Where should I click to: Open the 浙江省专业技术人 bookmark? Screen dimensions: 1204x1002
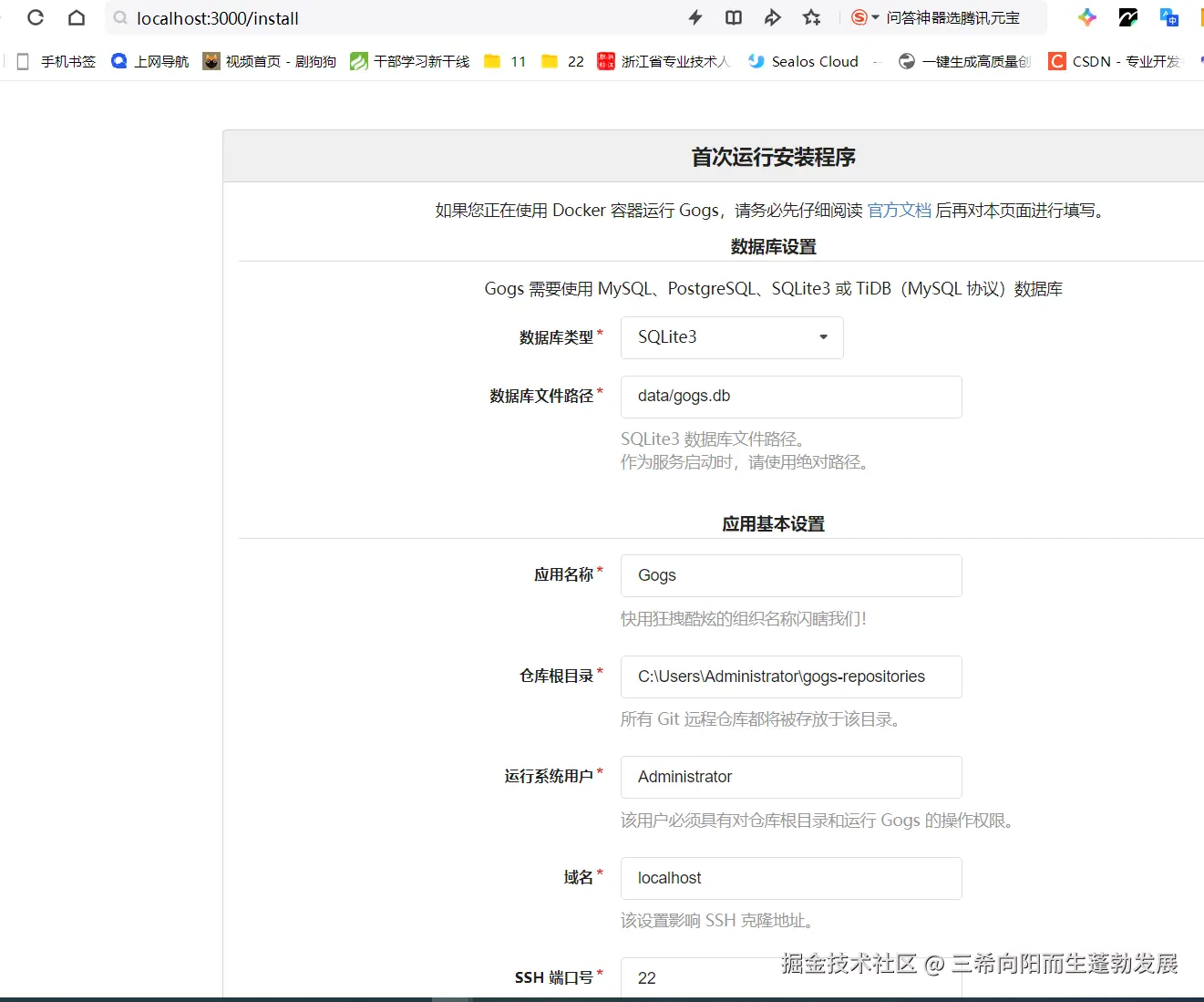click(664, 61)
